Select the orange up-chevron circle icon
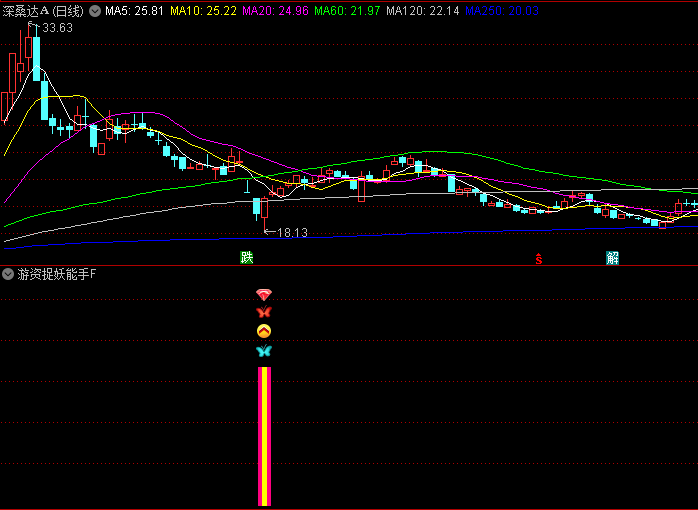Screen dimensions: 698x510 coord(264,331)
